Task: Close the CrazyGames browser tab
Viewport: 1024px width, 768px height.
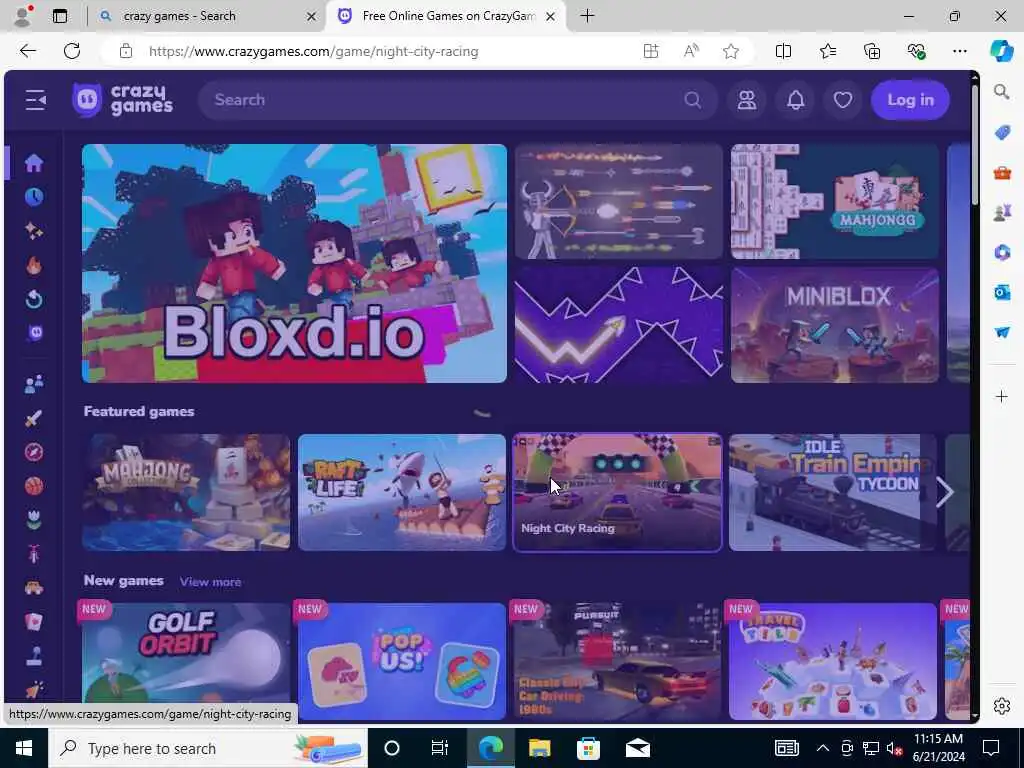Action: click(x=551, y=16)
